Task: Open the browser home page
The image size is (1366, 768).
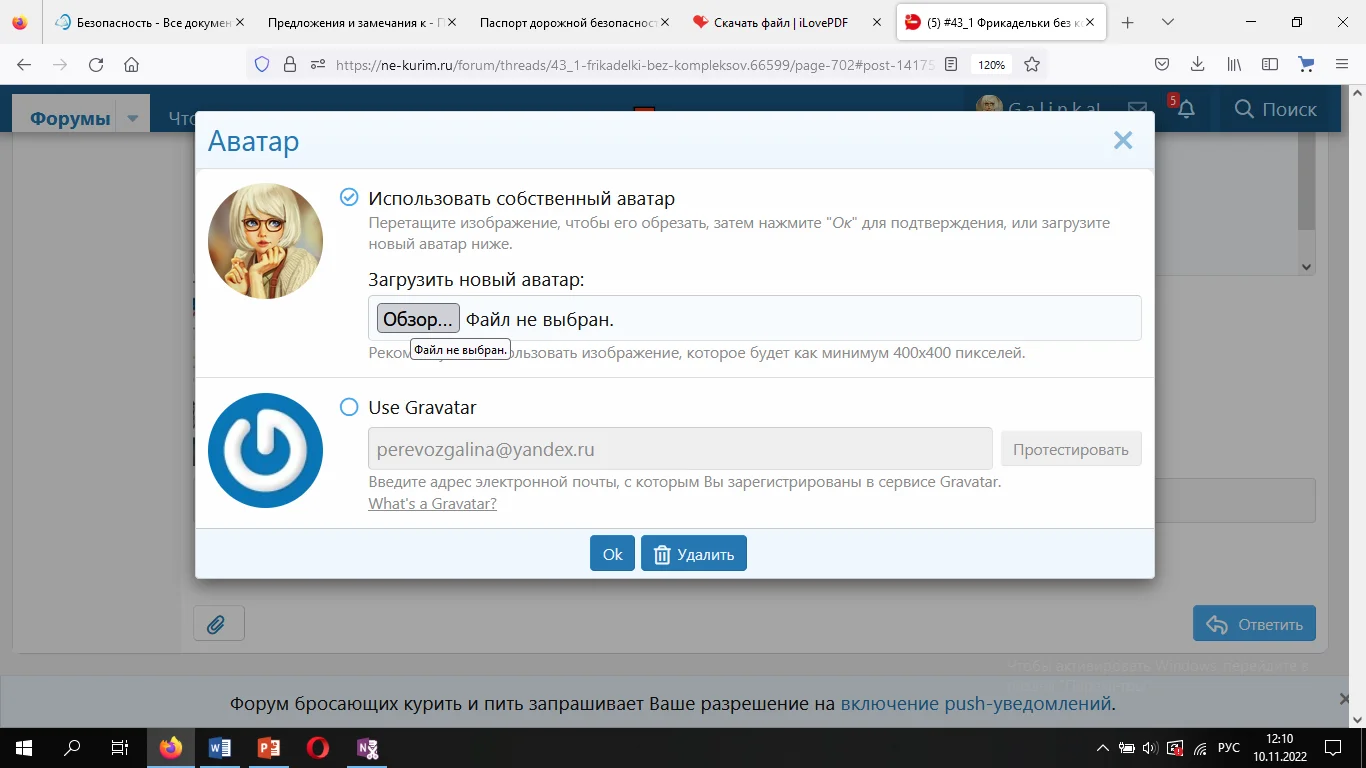Action: [131, 64]
